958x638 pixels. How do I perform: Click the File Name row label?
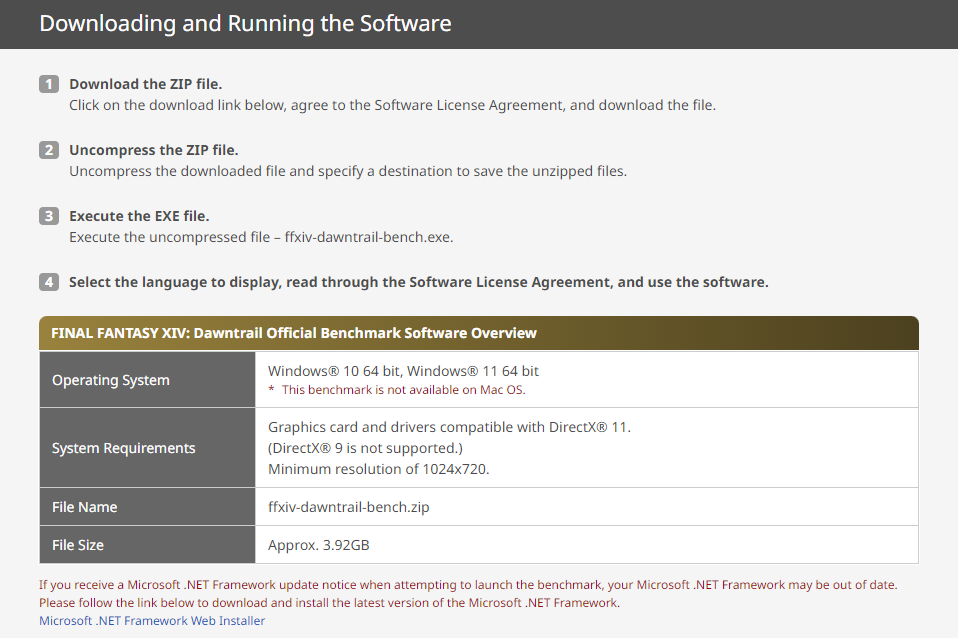pyautogui.click(x=85, y=507)
